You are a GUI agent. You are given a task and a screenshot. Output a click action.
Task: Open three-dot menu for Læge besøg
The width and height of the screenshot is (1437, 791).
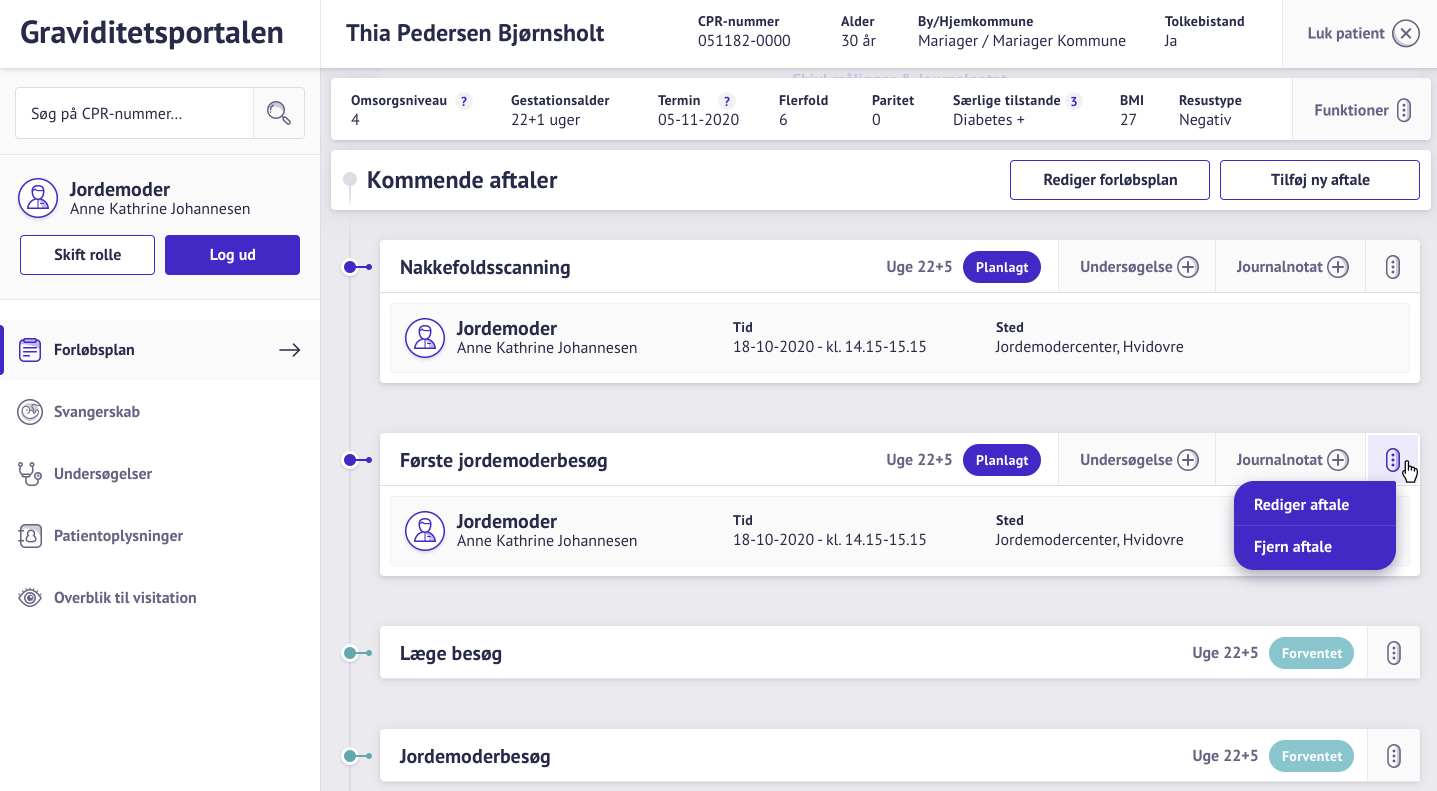[1393, 653]
